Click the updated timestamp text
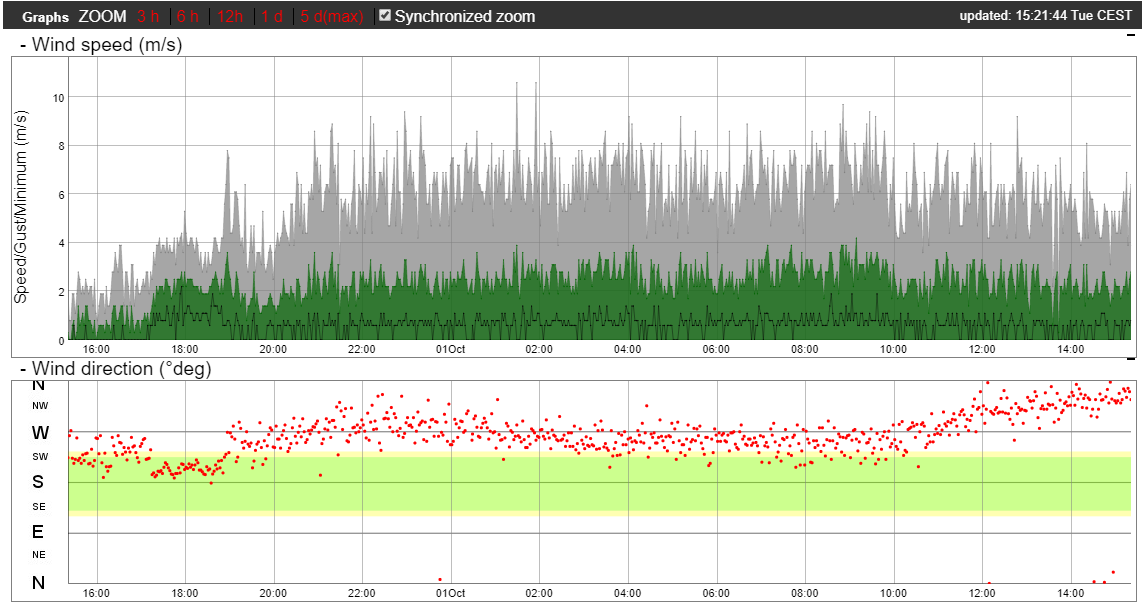Image resolution: width=1142 pixels, height=602 pixels. click(1045, 16)
